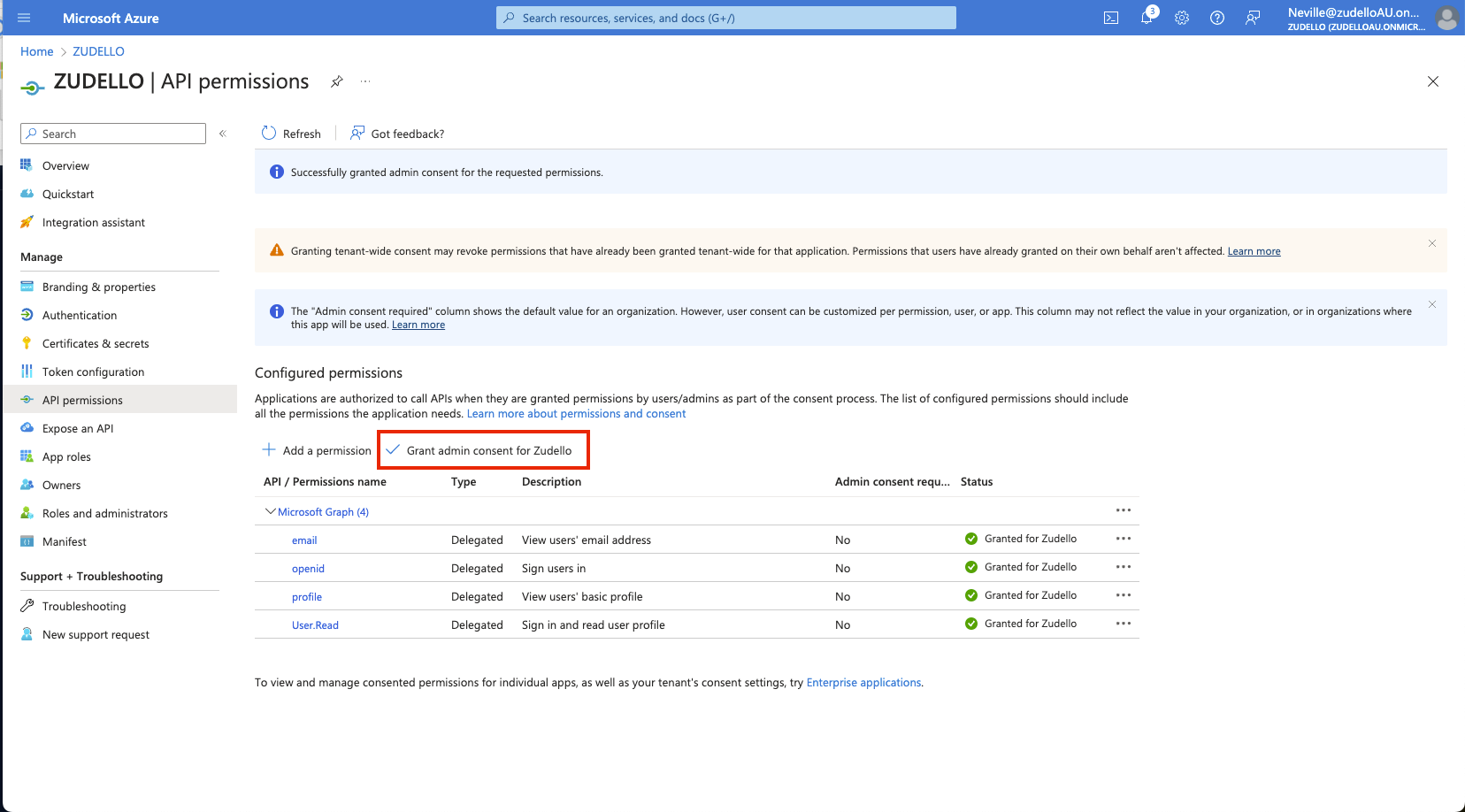The image size is (1465, 812).
Task: Open Authentication settings
Action: (80, 315)
